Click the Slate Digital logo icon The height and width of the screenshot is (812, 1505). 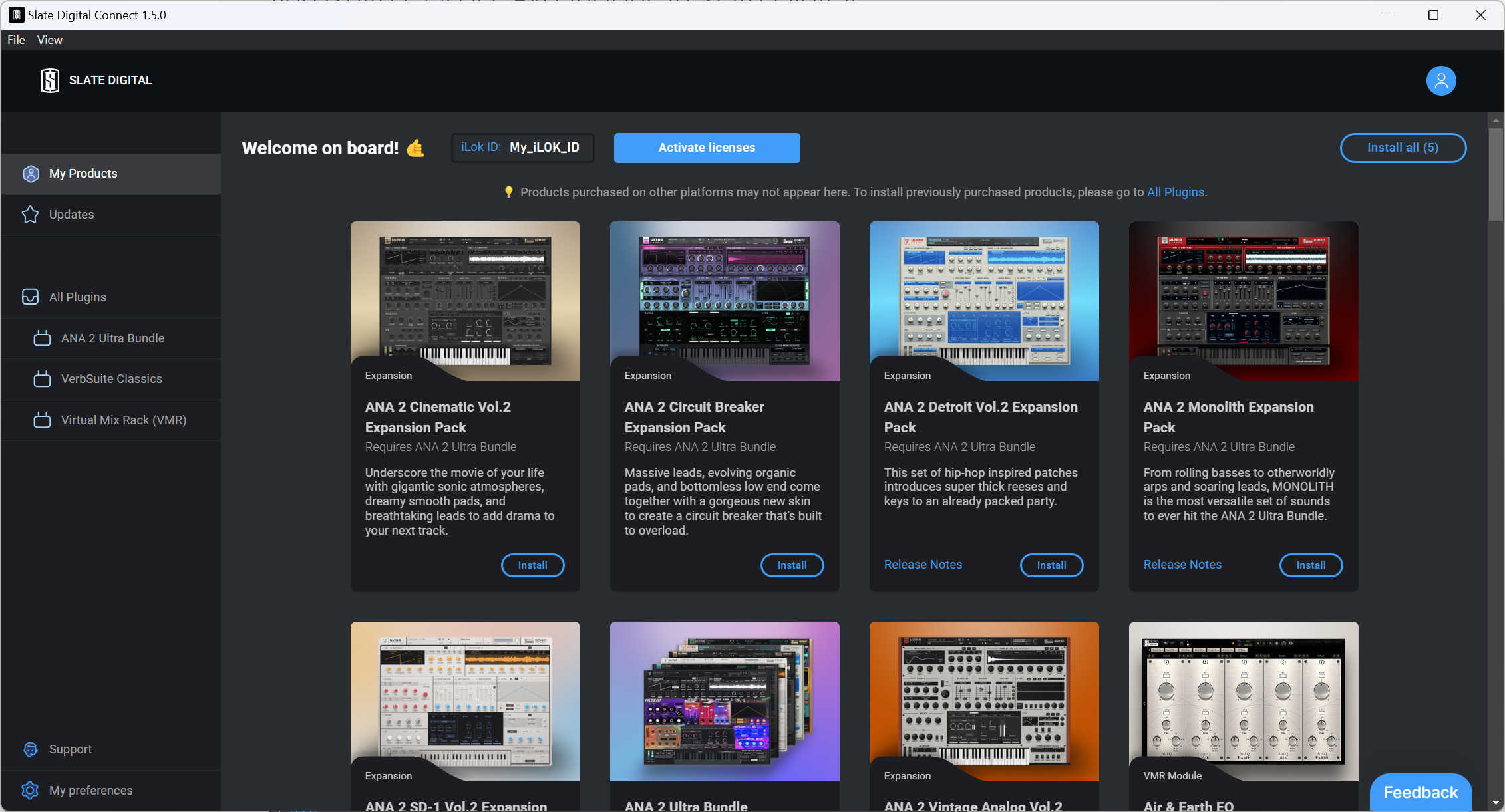[50, 80]
